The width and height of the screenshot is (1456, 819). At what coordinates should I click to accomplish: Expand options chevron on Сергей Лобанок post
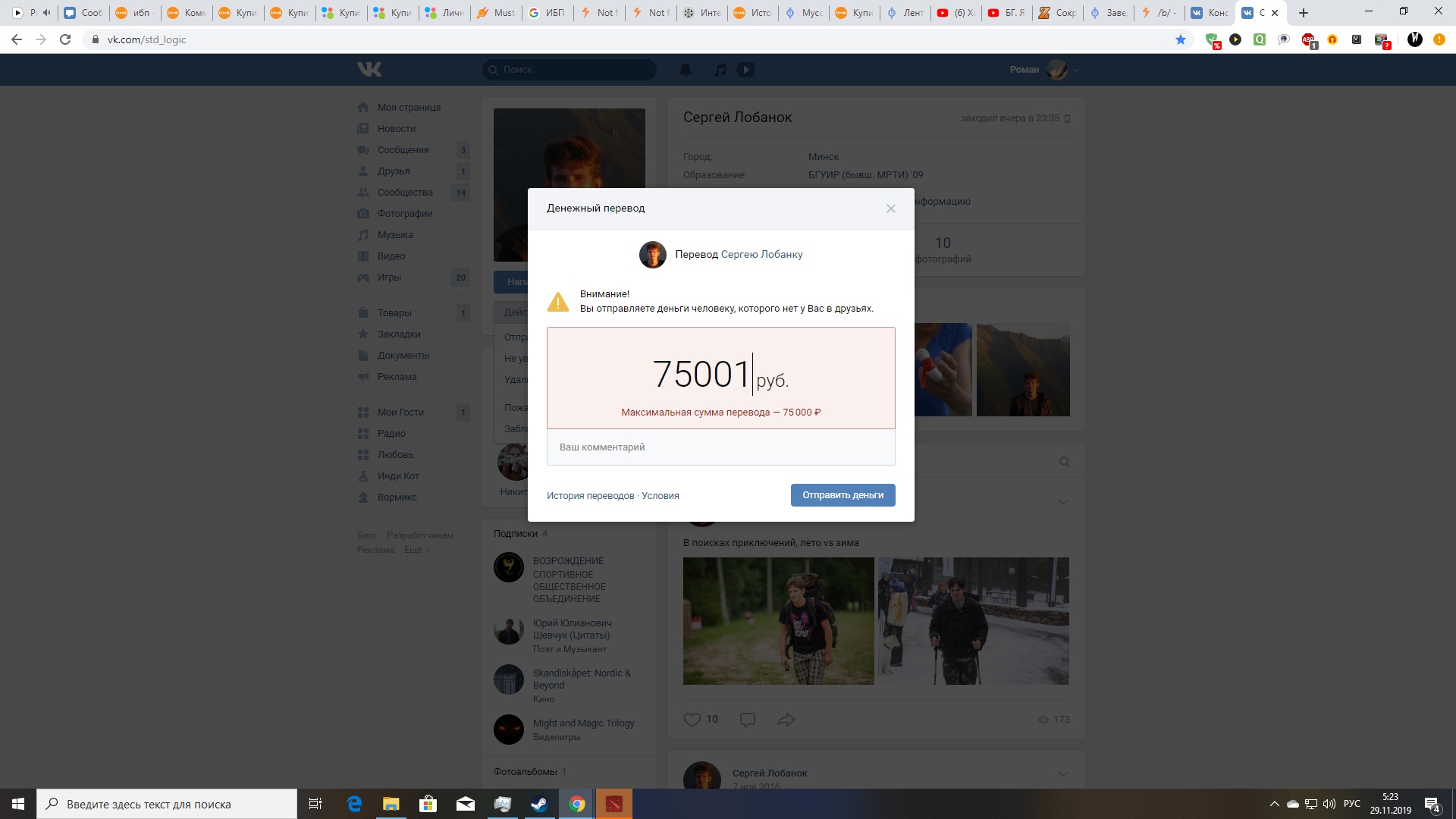click(1063, 774)
